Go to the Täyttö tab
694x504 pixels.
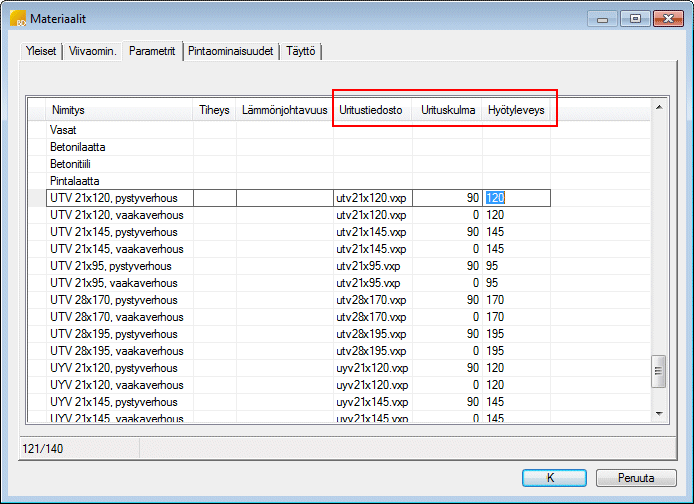click(300, 52)
